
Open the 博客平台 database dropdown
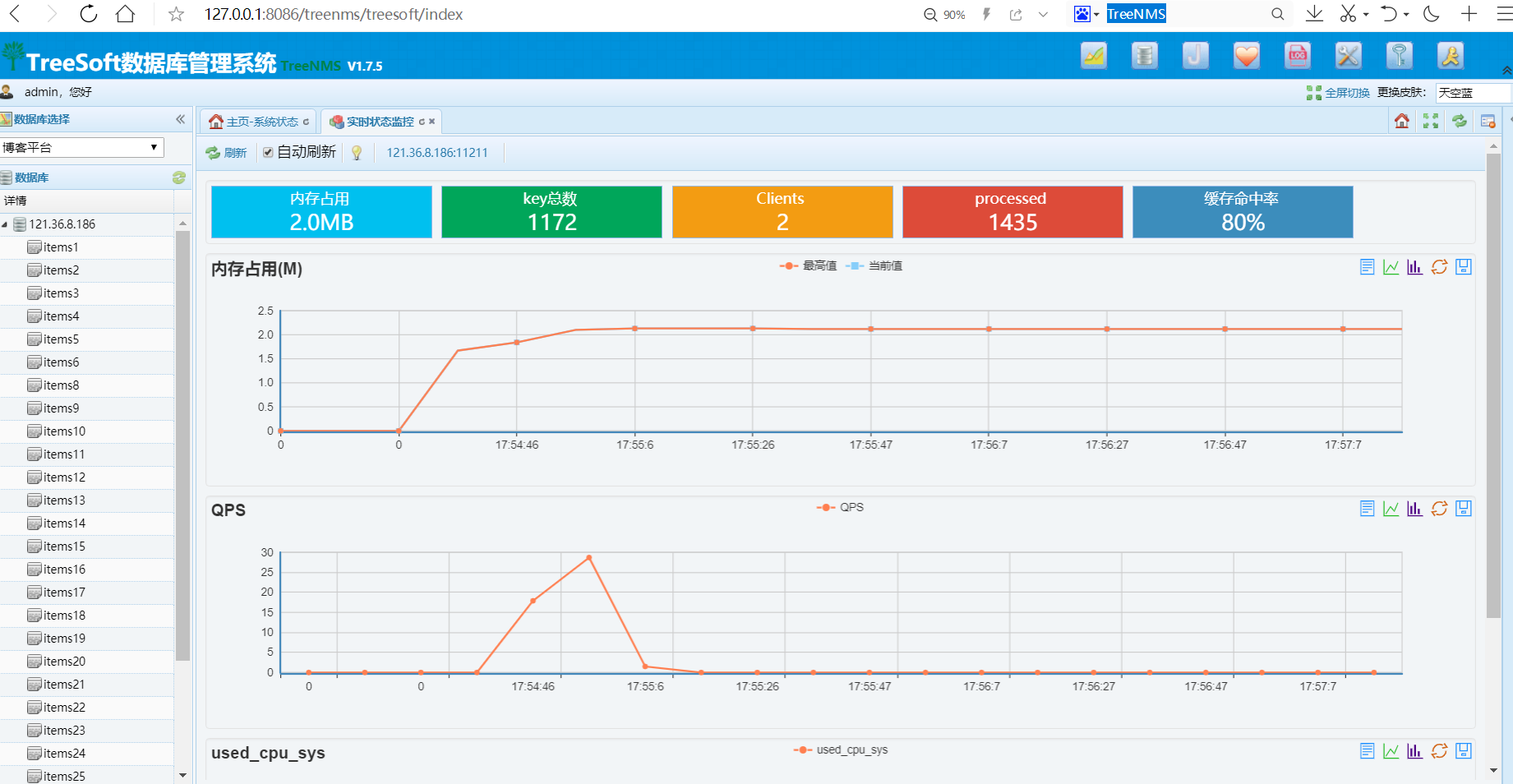click(x=81, y=148)
